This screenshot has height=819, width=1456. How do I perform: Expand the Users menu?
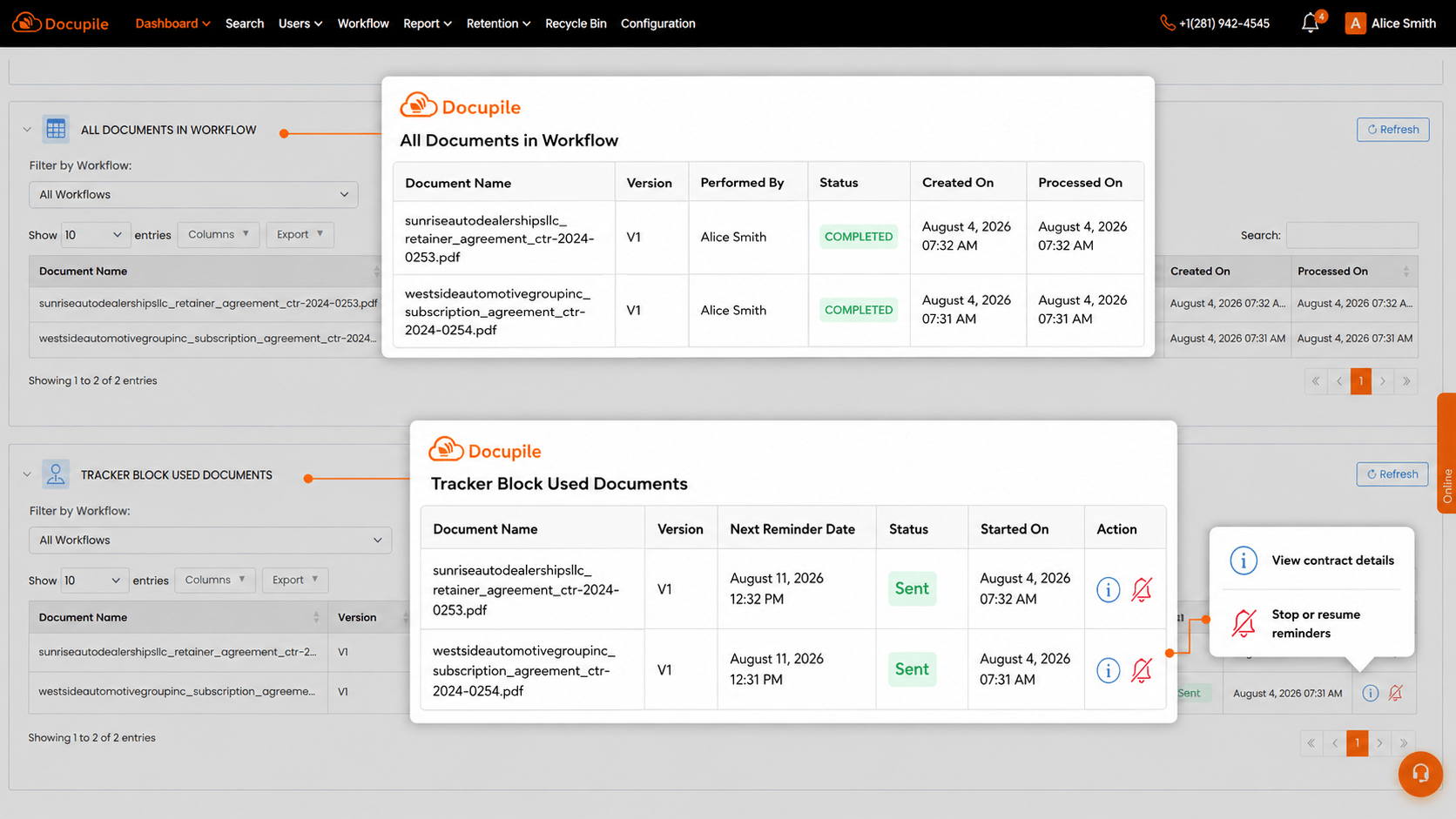pos(300,23)
